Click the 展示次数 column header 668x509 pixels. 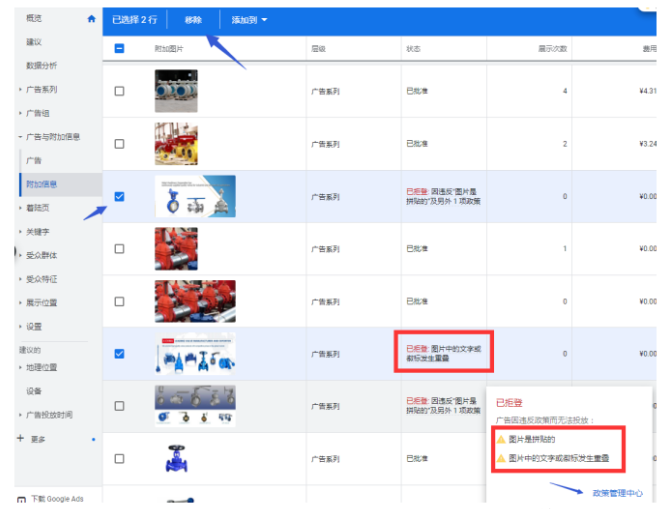click(x=551, y=48)
